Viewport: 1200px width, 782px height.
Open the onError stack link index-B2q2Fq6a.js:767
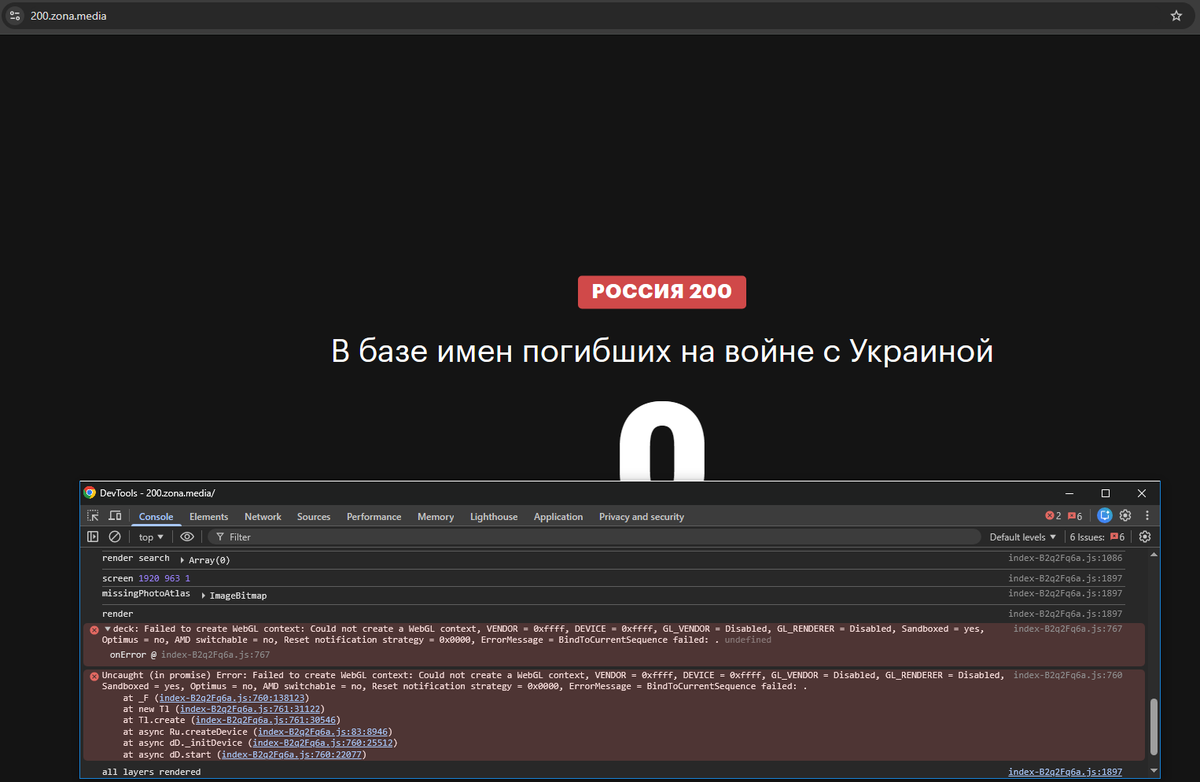pyautogui.click(x=215, y=655)
